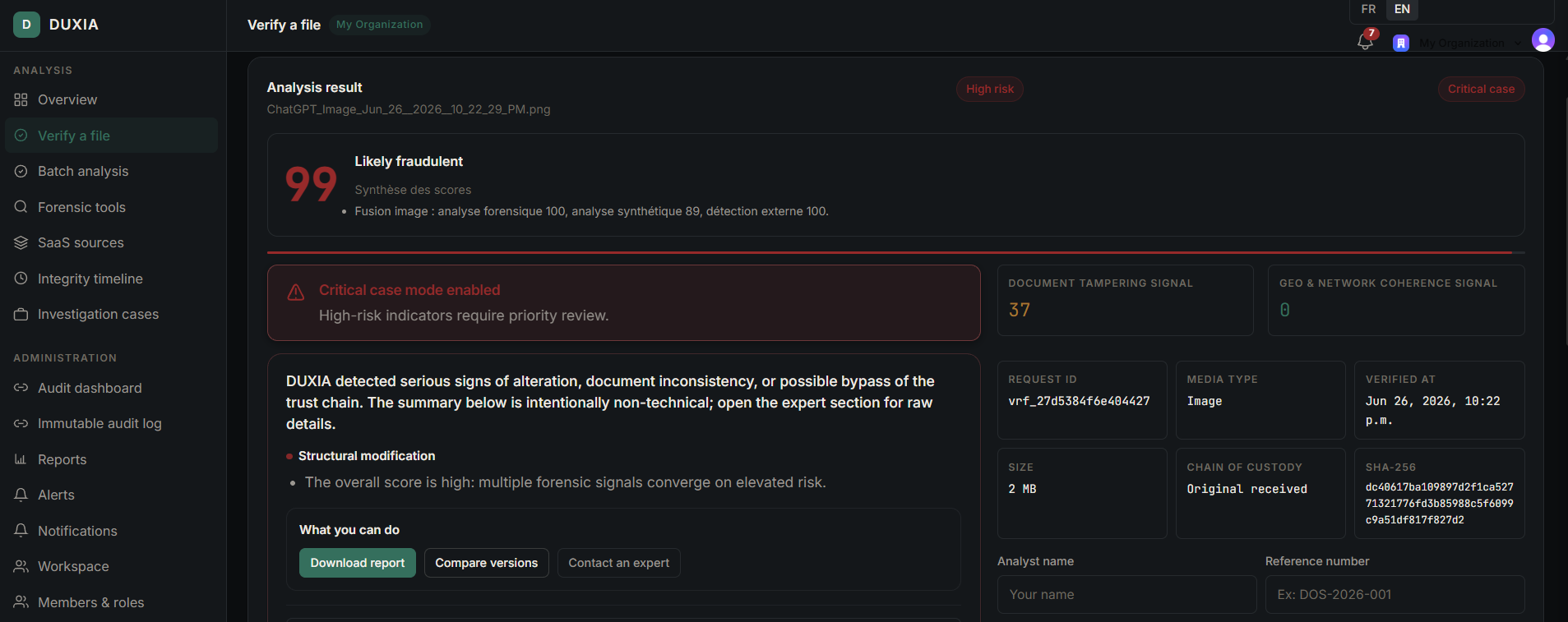Viewport: 1568px width, 622px height.
Task: Click the Document Tampering Signal value 37
Action: click(1020, 310)
